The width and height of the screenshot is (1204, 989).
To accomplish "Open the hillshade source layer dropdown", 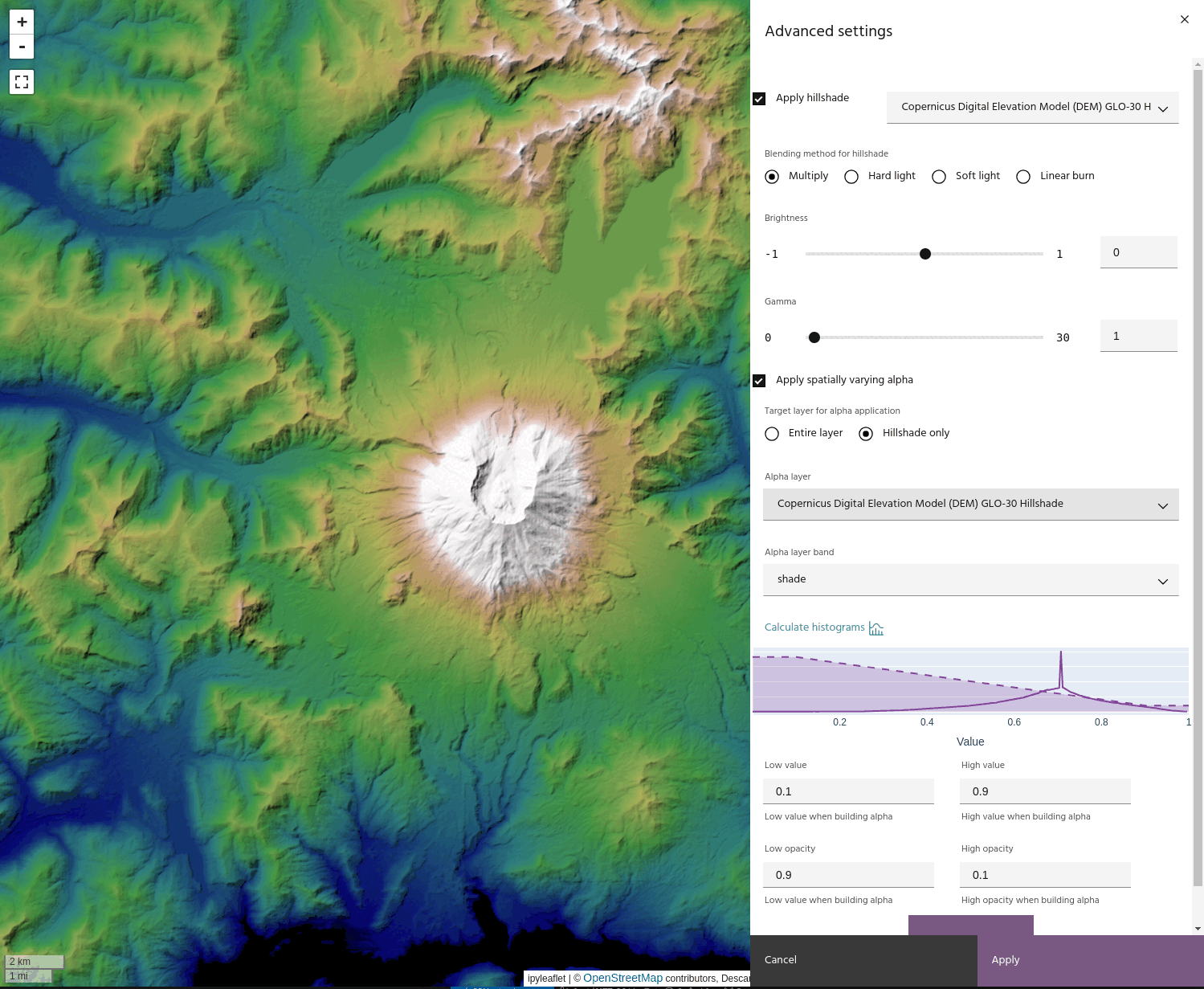I will 1032,107.
